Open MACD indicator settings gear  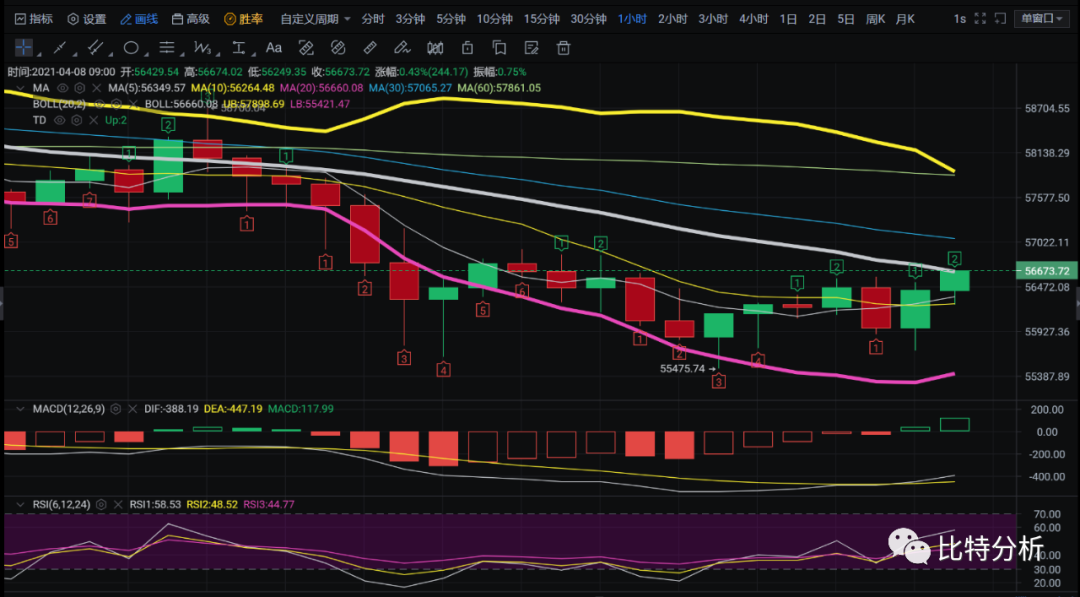tap(116, 409)
